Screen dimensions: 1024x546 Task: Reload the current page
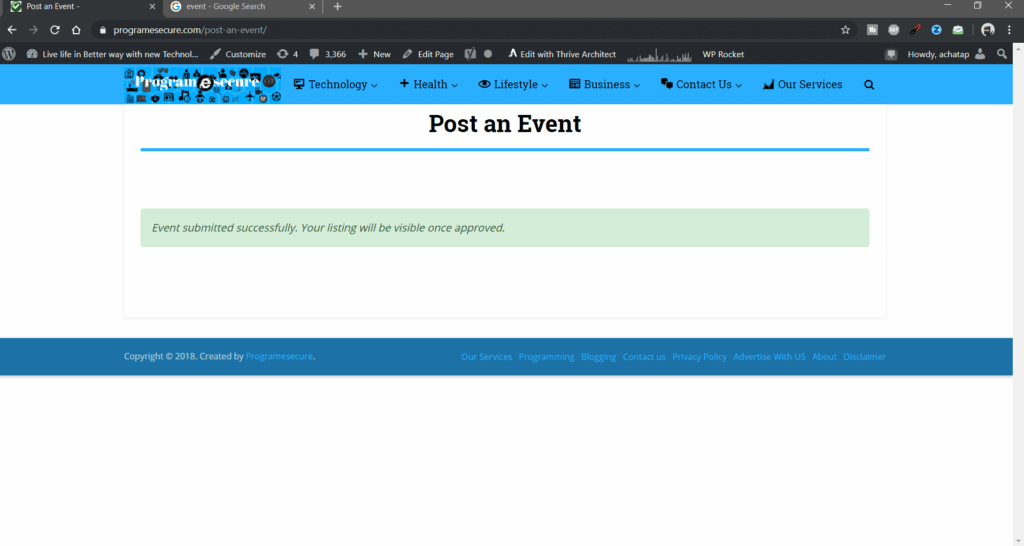tap(55, 30)
